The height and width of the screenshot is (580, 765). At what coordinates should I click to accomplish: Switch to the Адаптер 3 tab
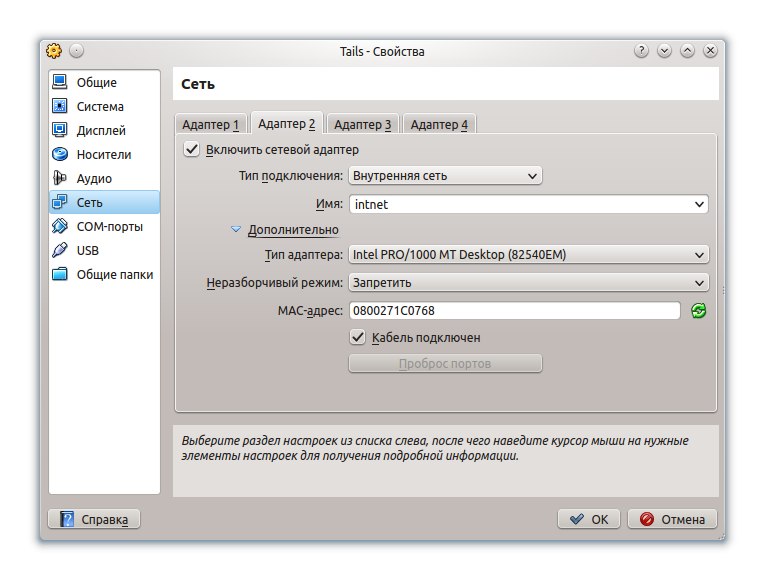(362, 125)
